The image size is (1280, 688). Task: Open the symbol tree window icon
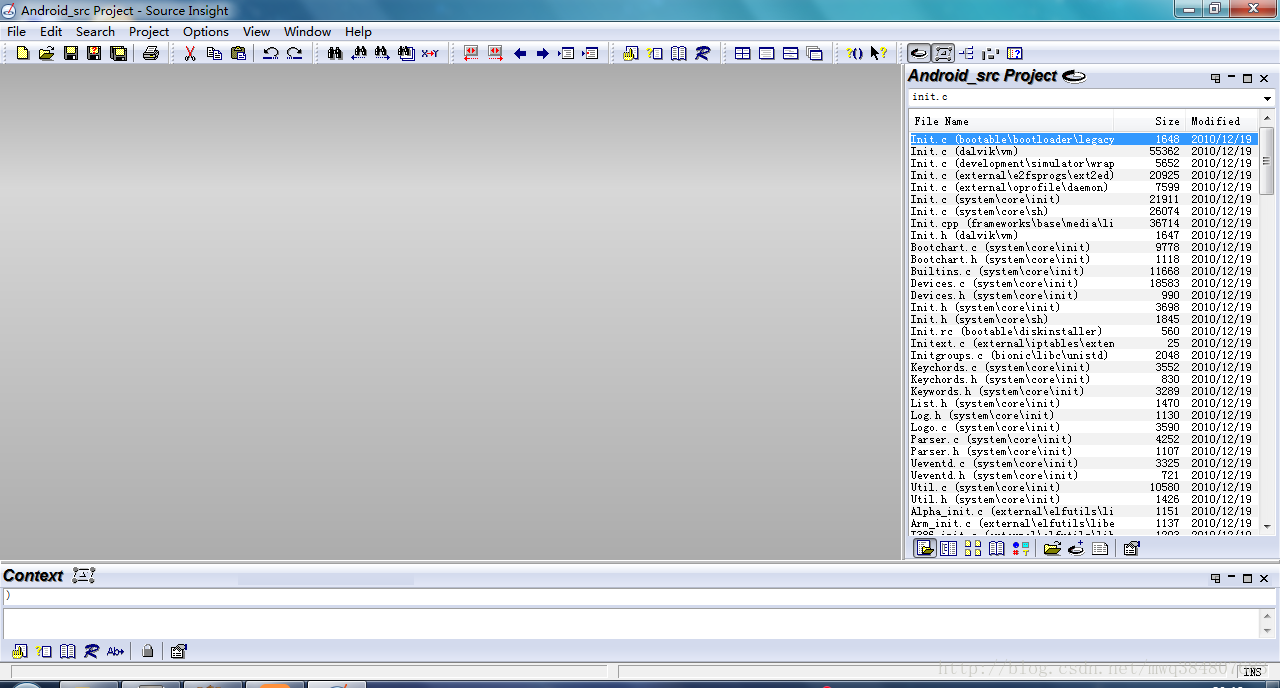click(x=966, y=53)
